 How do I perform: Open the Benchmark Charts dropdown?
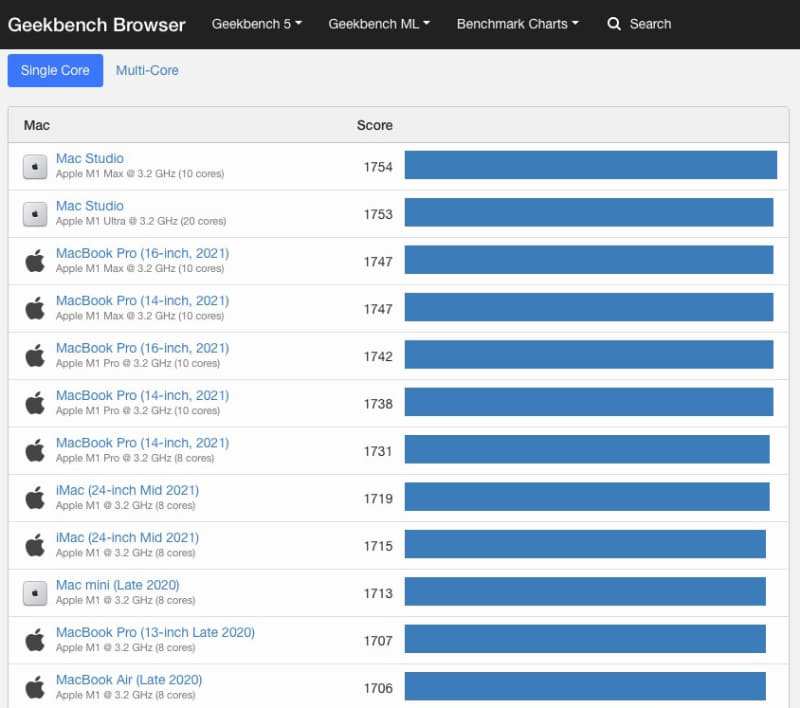coord(517,24)
